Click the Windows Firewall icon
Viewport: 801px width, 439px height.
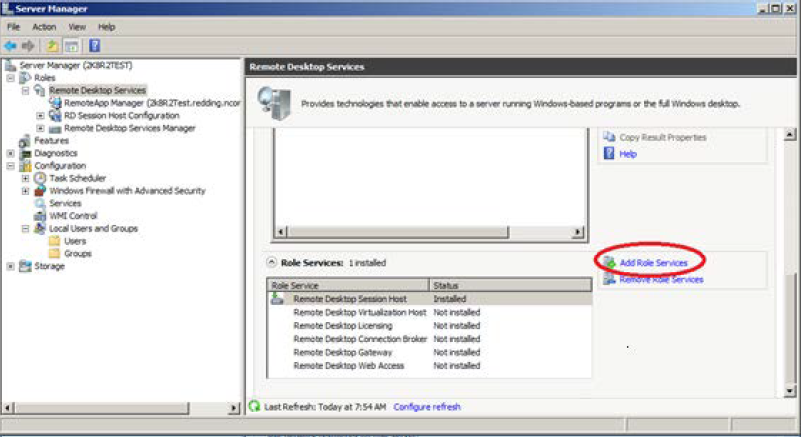click(40, 191)
